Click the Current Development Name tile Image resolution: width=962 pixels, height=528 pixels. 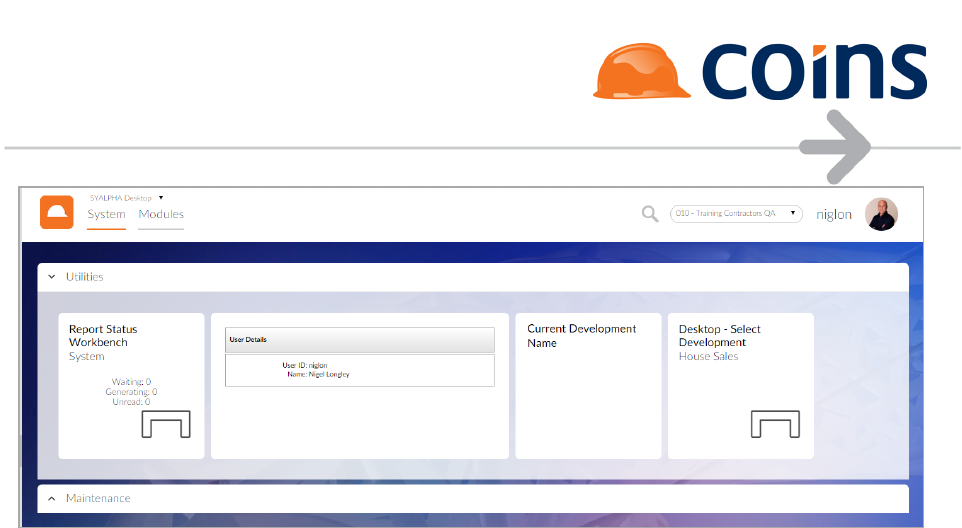click(588, 386)
